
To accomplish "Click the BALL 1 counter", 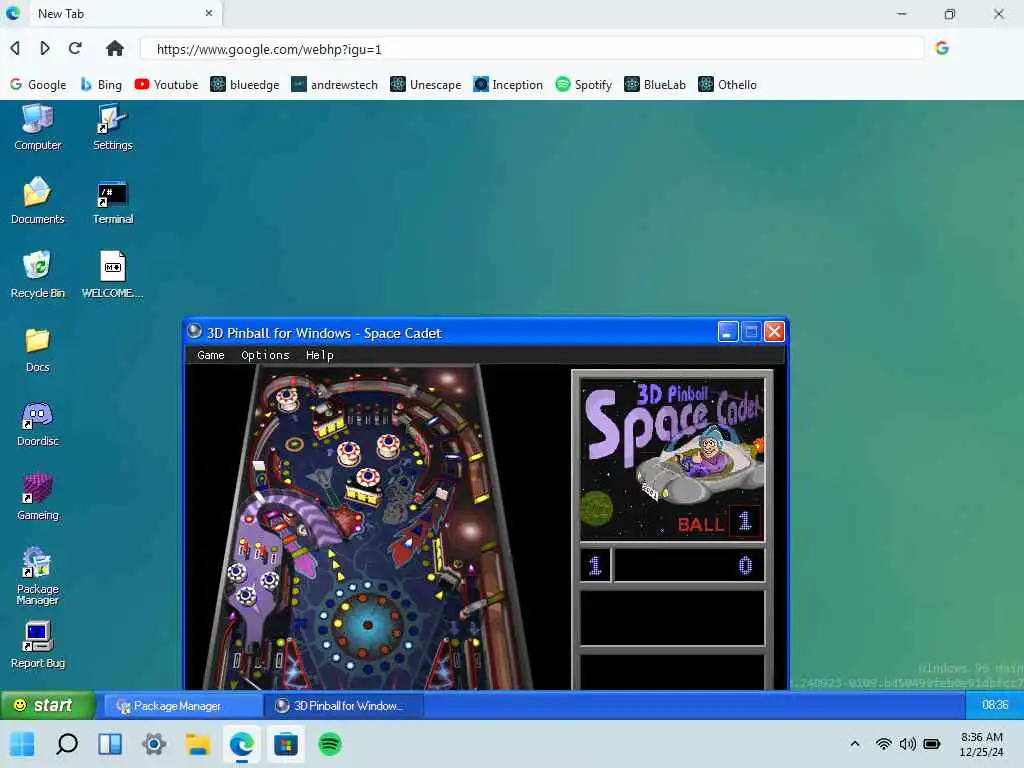I will coord(718,522).
